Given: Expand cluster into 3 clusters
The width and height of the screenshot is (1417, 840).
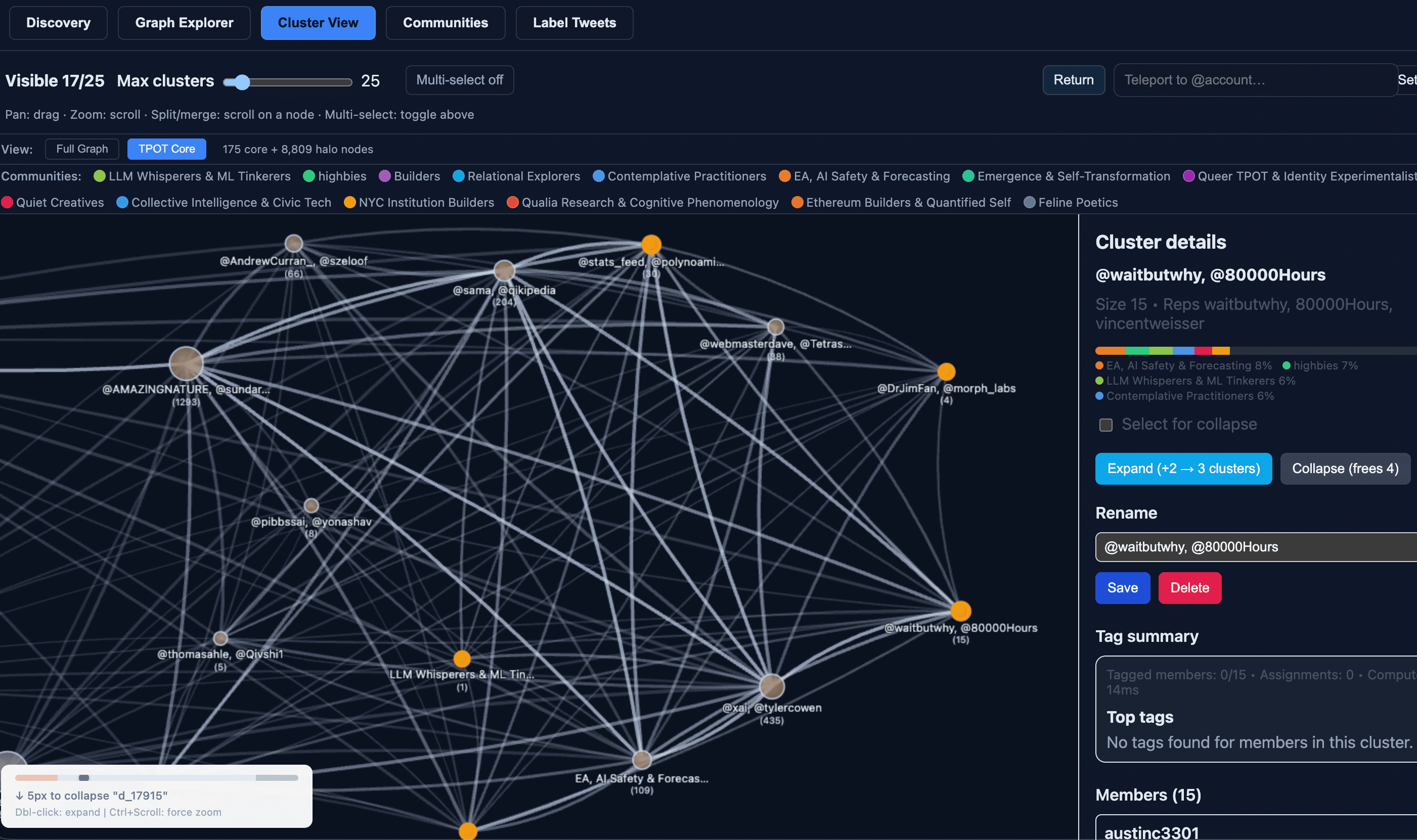Looking at the screenshot, I should [1183, 469].
